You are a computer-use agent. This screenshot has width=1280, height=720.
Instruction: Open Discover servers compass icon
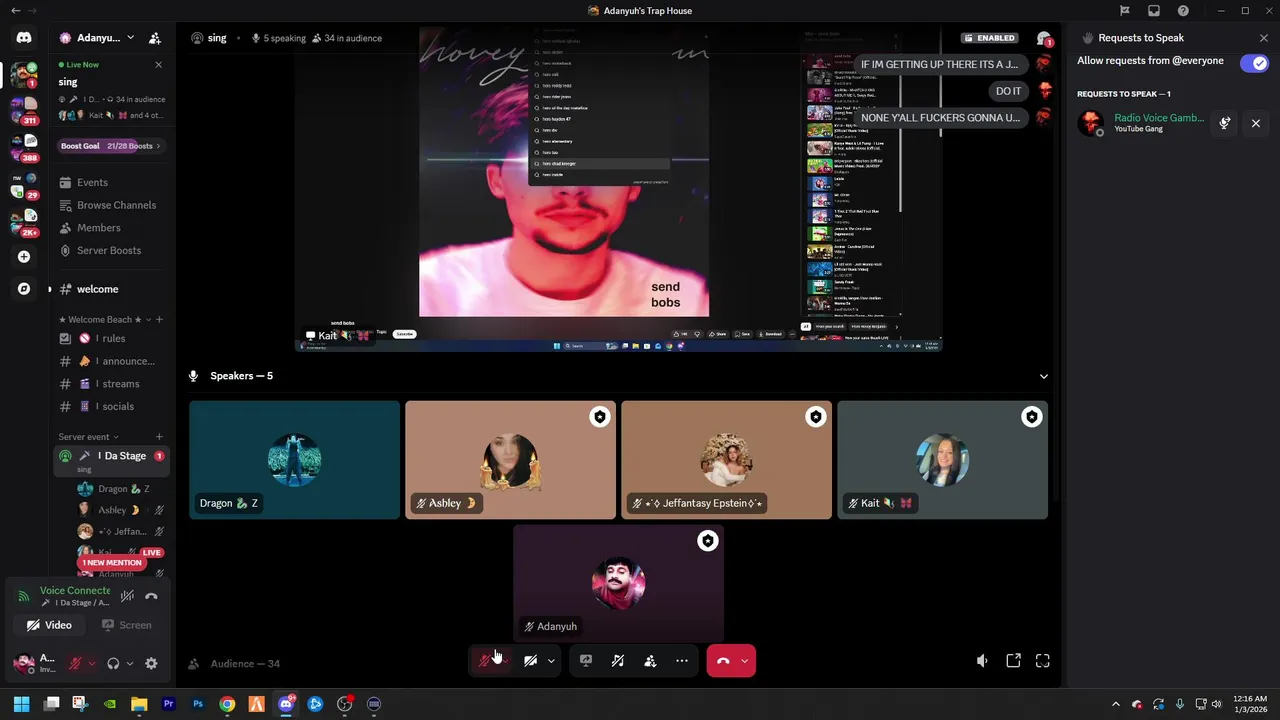24,289
